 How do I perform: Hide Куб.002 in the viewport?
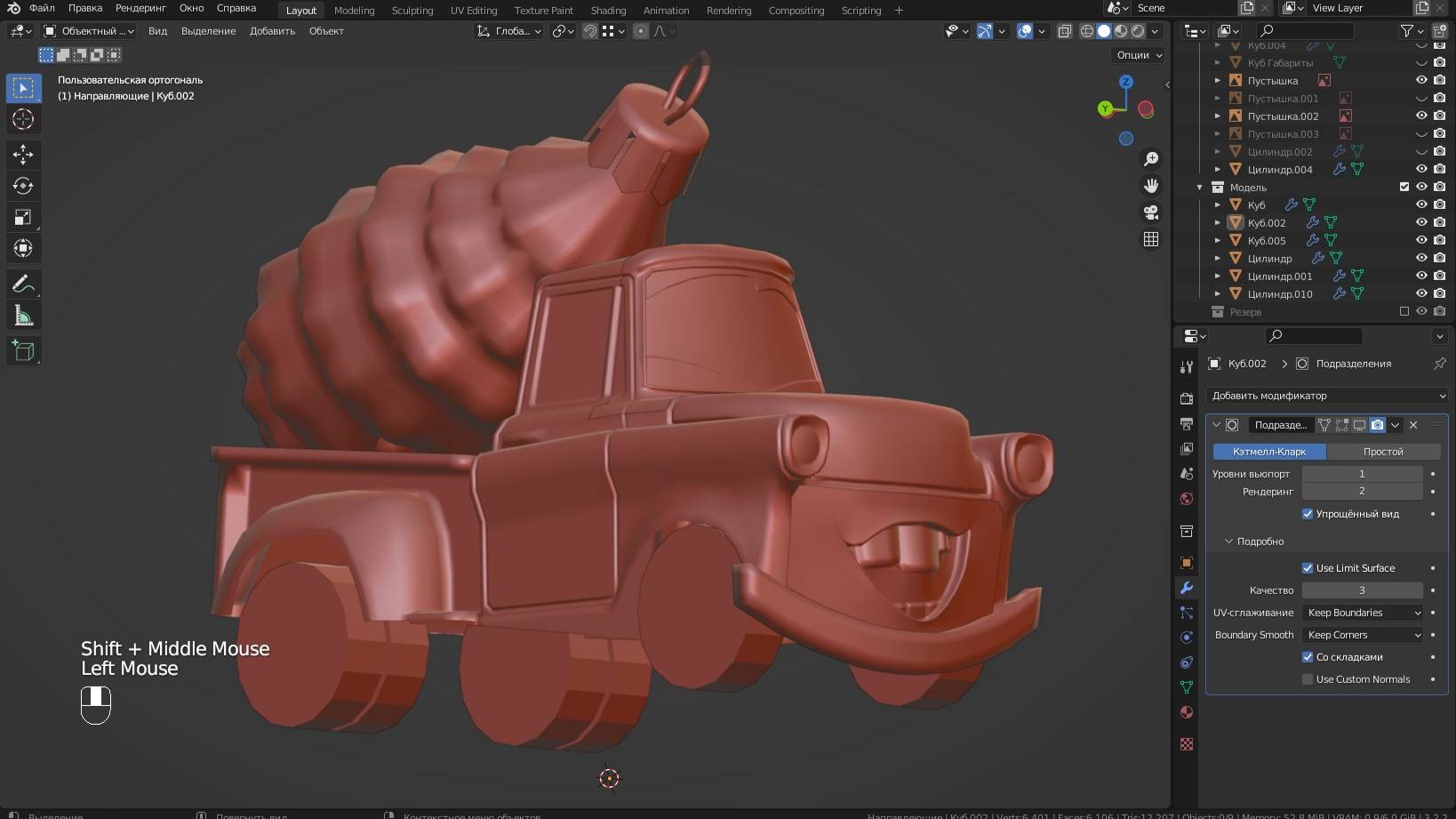1421,222
